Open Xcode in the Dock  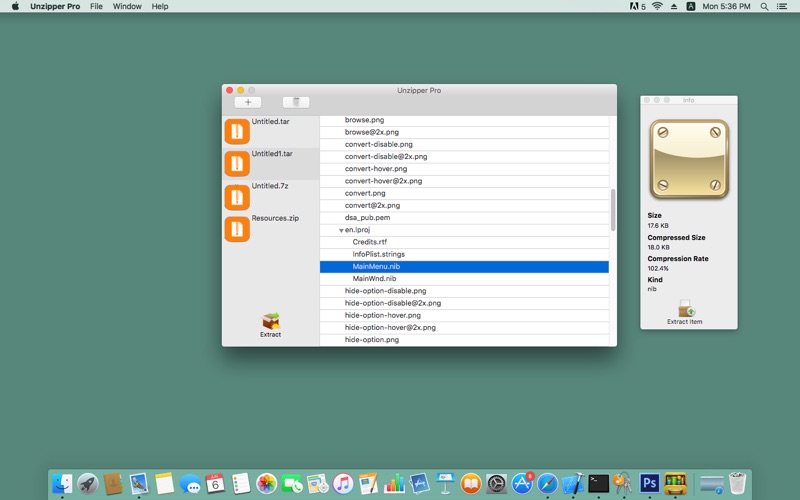click(x=572, y=483)
